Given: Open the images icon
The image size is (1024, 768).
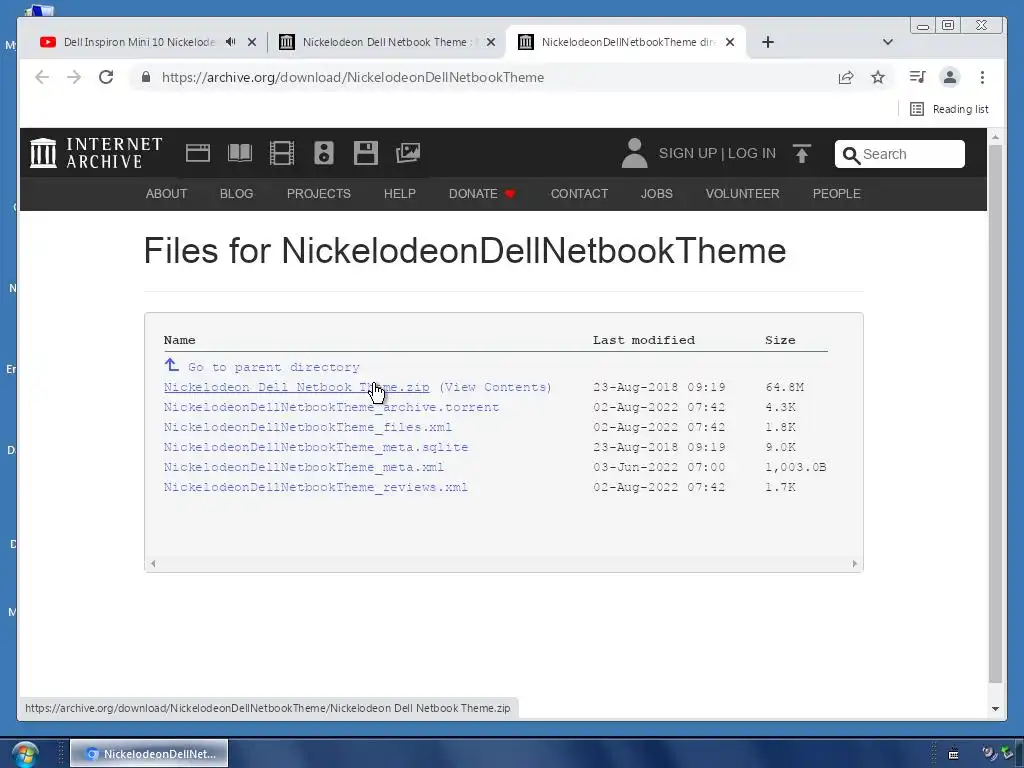Looking at the screenshot, I should coord(408,153).
